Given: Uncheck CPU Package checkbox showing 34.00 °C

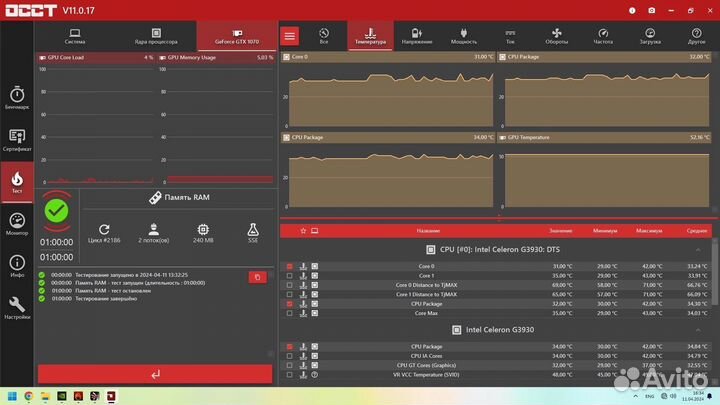Looking at the screenshot, I should click(289, 347).
